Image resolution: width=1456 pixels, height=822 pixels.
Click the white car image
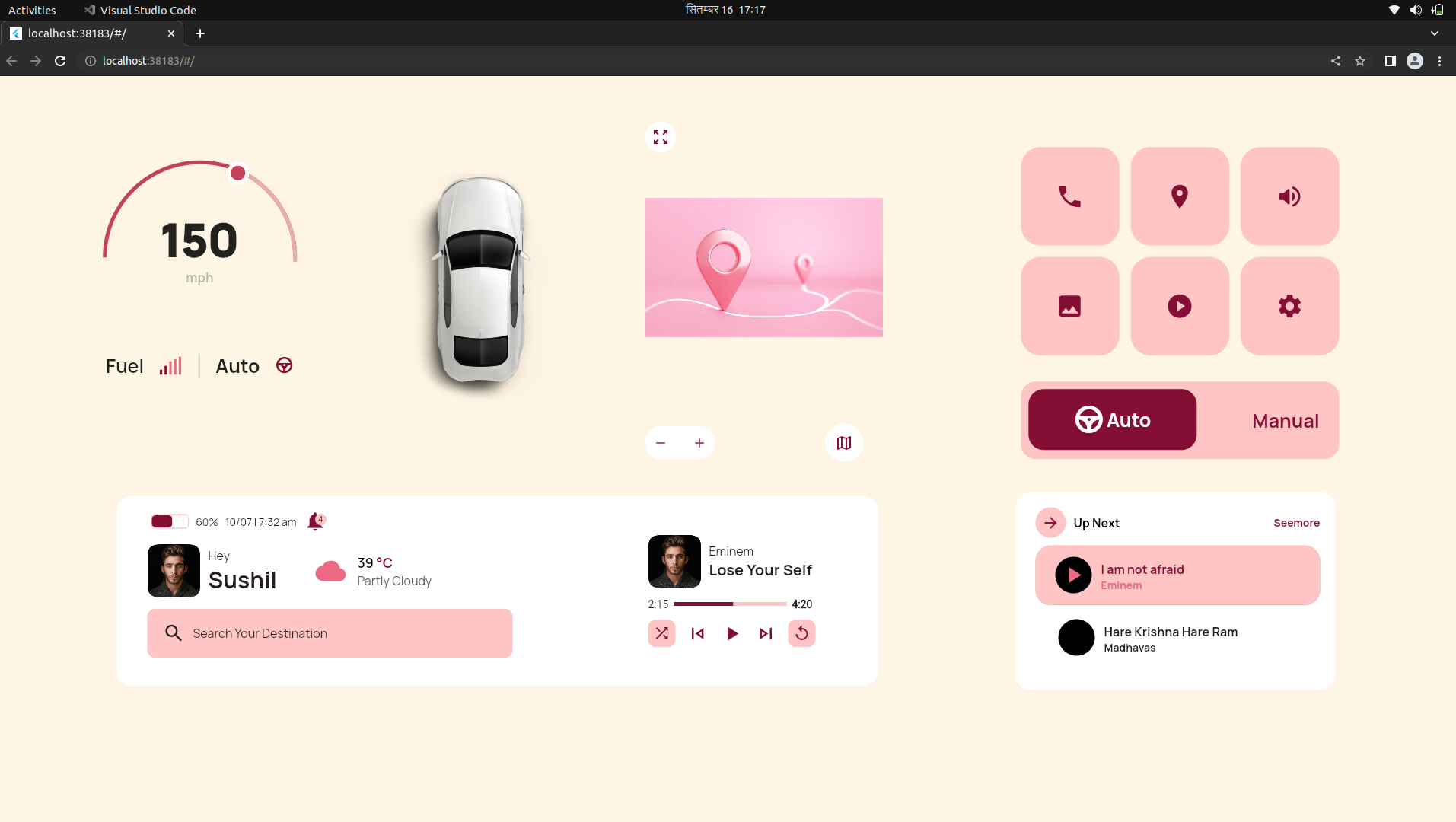[479, 280]
